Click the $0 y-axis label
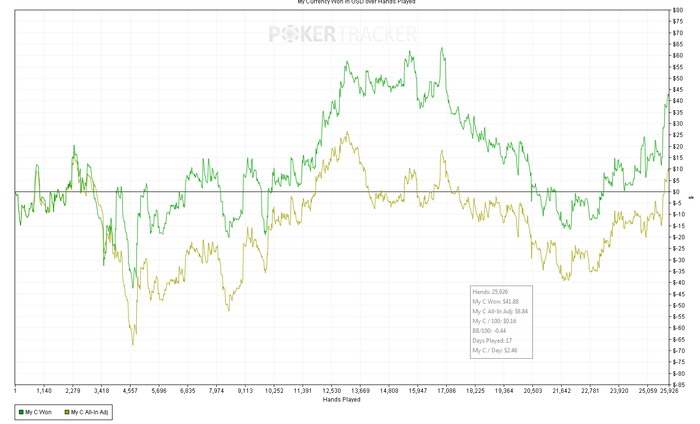This screenshot has height=424, width=700. pos(676,192)
